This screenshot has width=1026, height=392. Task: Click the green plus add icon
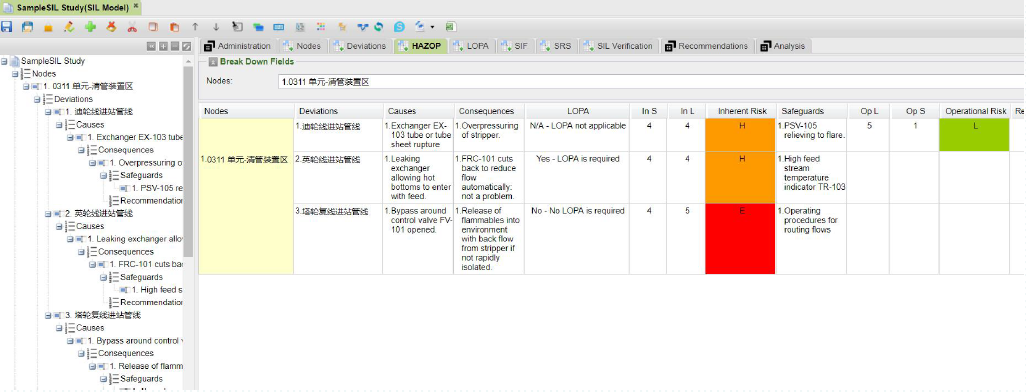click(90, 27)
